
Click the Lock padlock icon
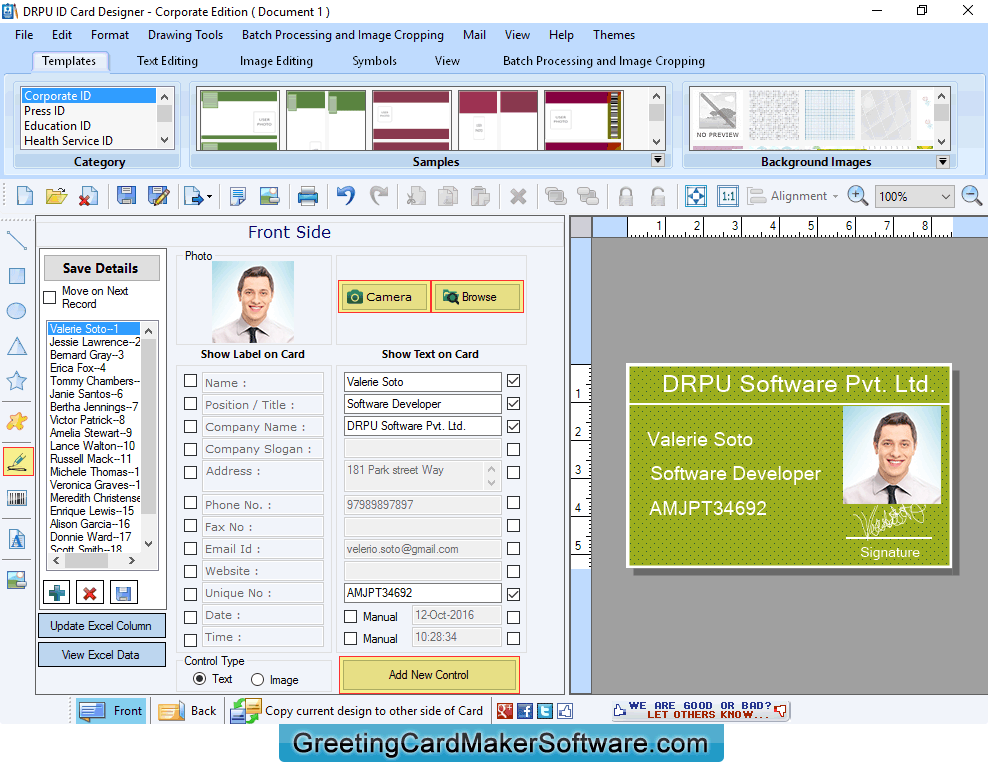coord(626,196)
